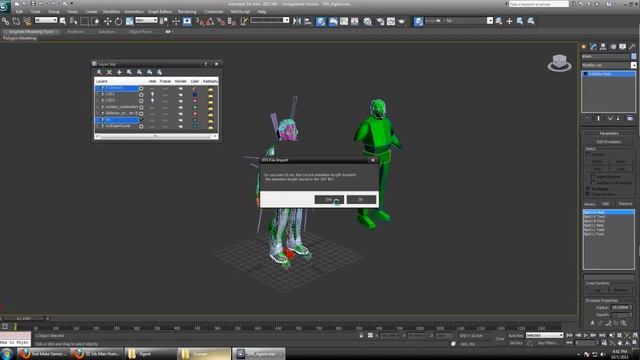
Task: Open the Motion tab in command panel
Action: point(613,47)
